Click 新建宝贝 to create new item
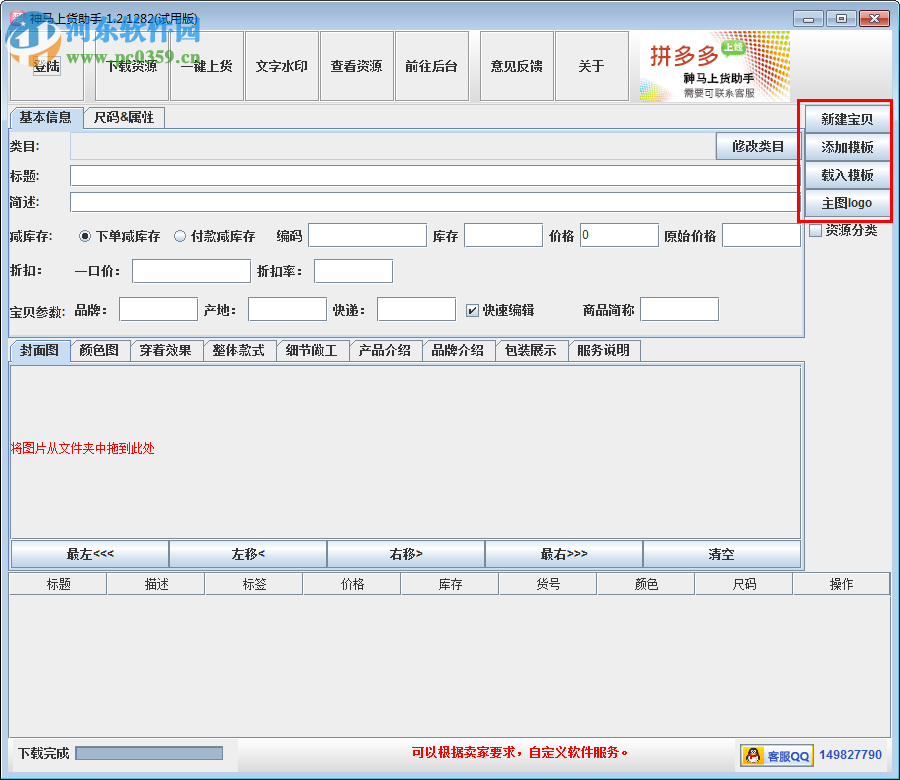Screen dimensions: 900x780 (x=845, y=119)
